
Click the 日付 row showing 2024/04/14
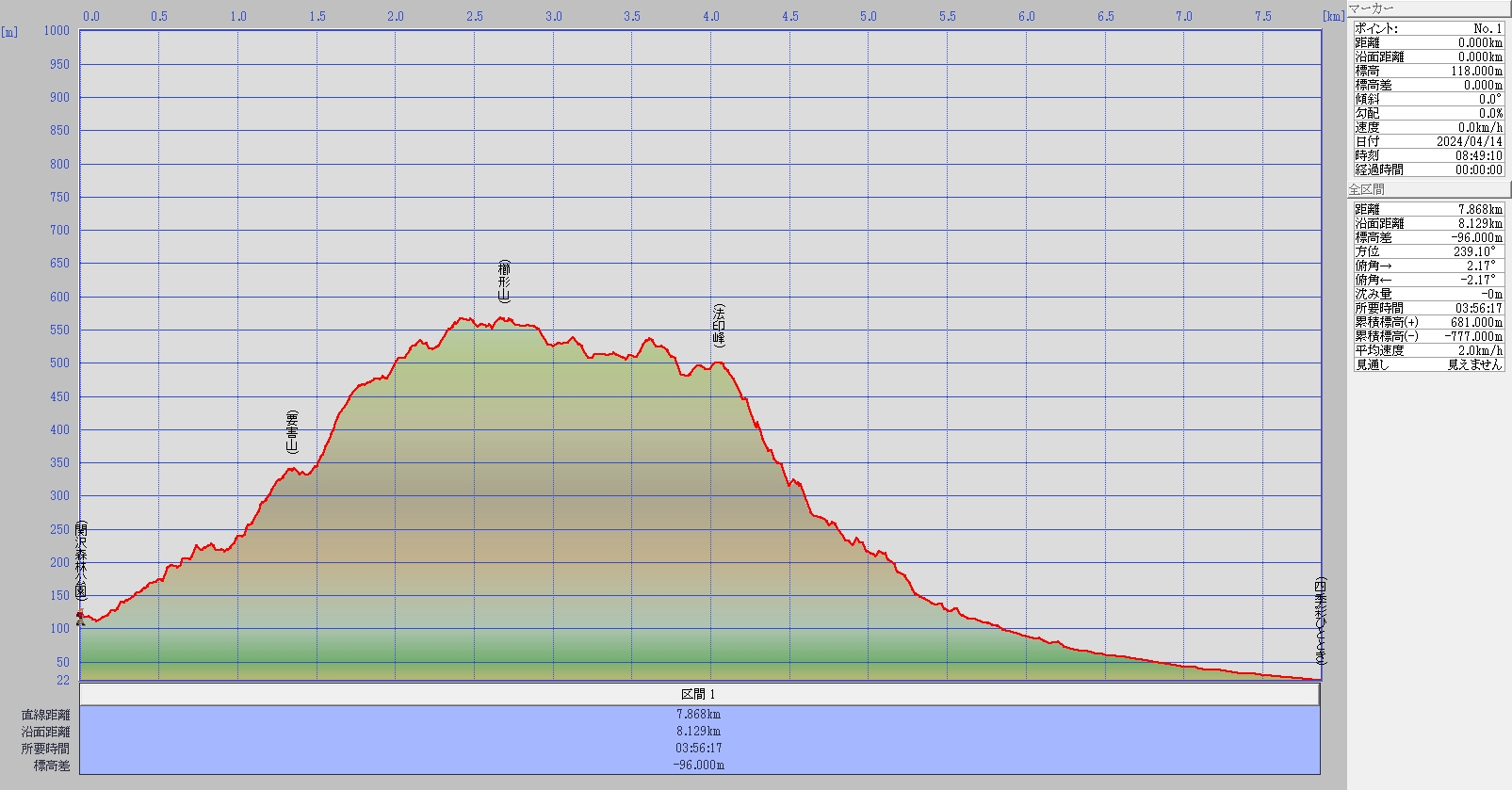point(1428,141)
